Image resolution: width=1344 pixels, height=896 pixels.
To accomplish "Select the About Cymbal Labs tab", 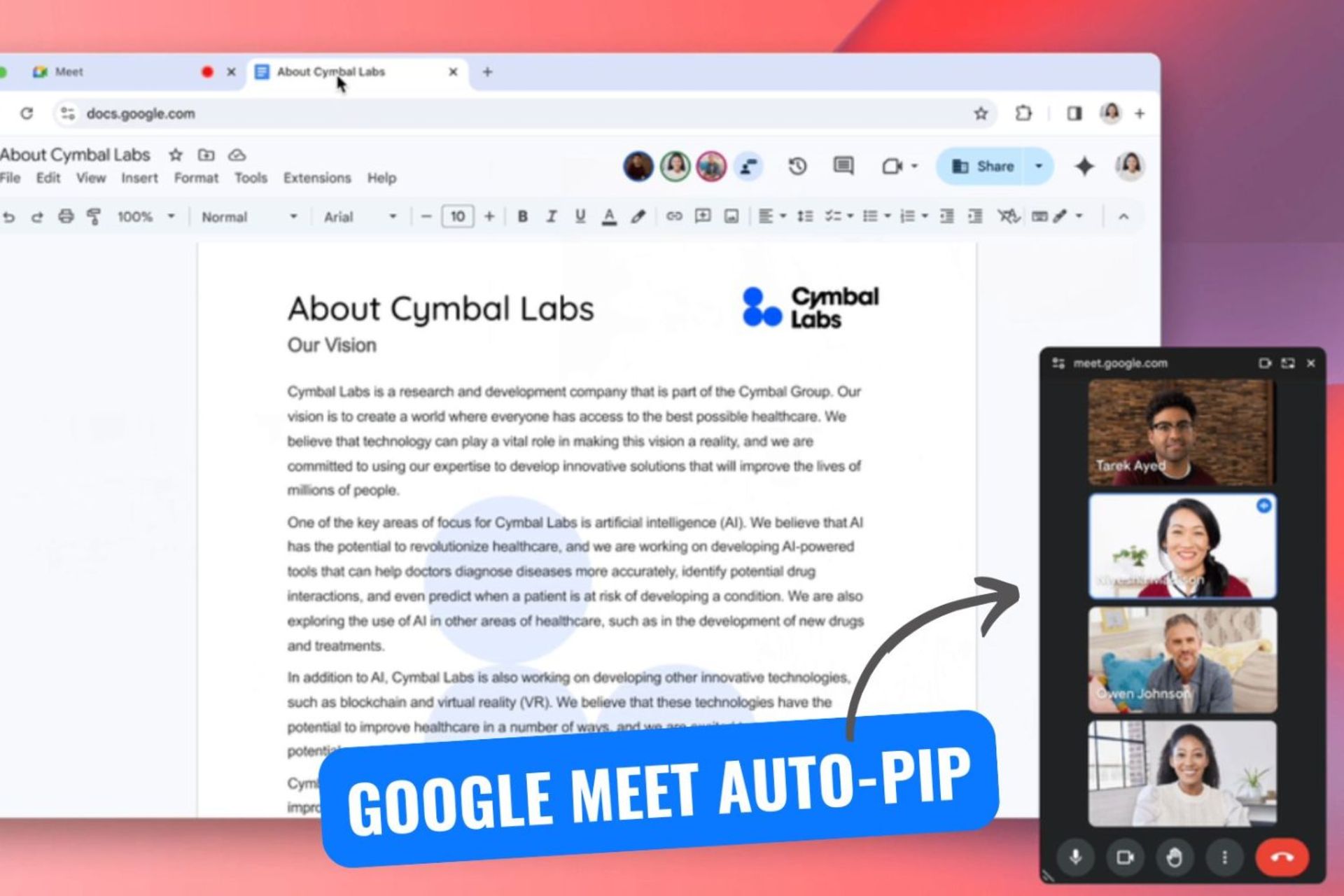I will [x=357, y=72].
